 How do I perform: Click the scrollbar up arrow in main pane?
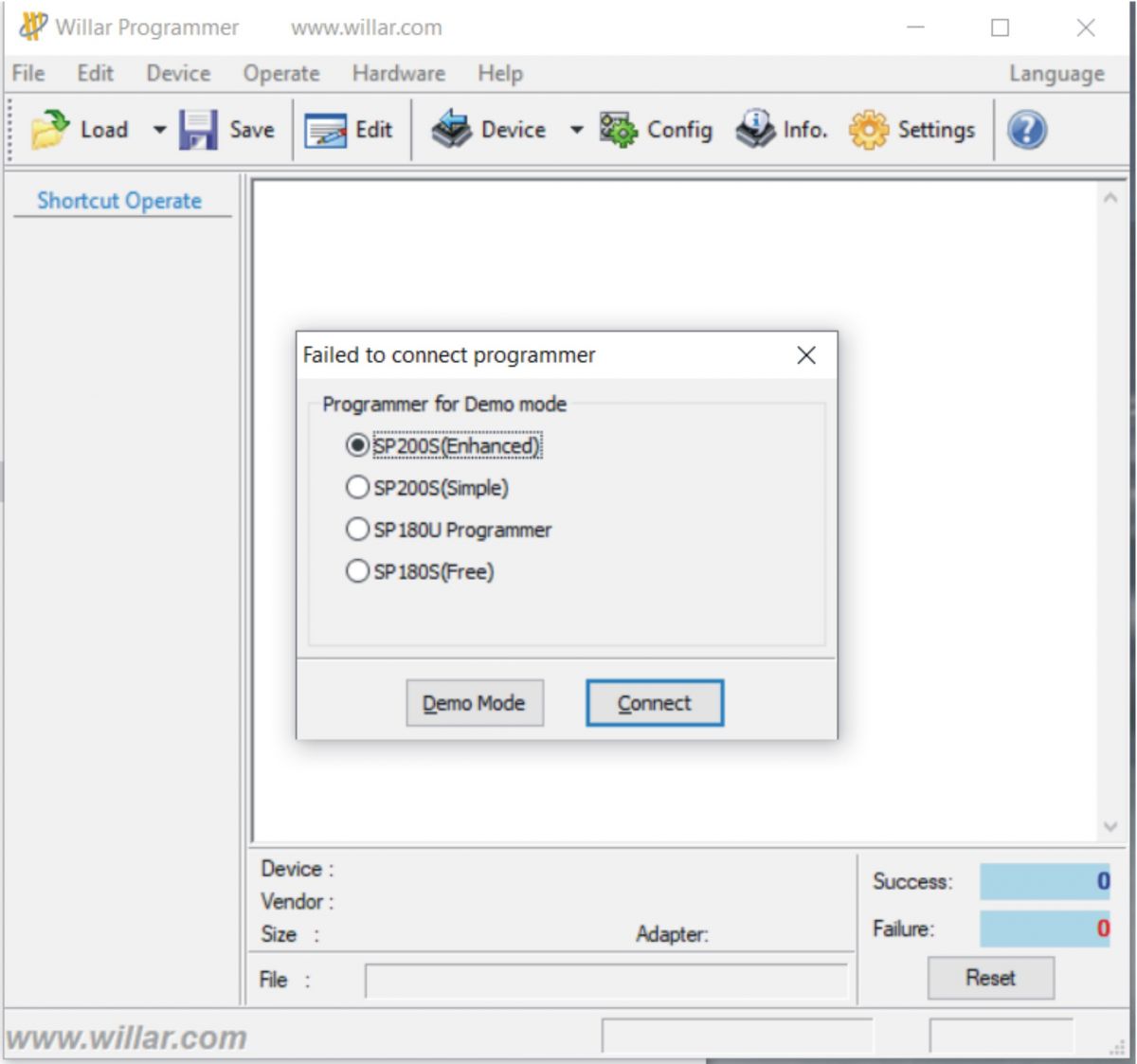point(1110,198)
